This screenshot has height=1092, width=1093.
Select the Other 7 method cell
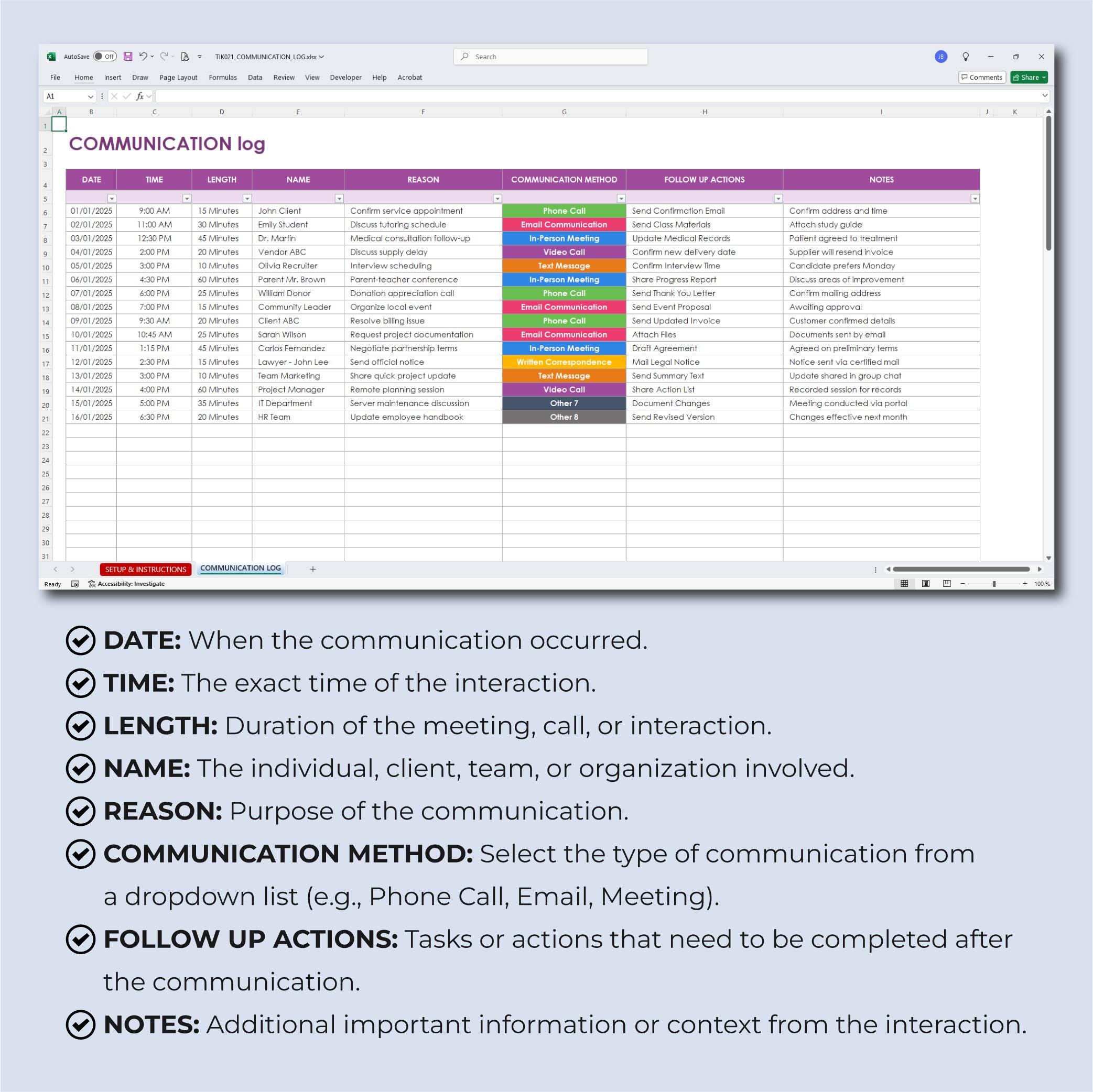[564, 403]
